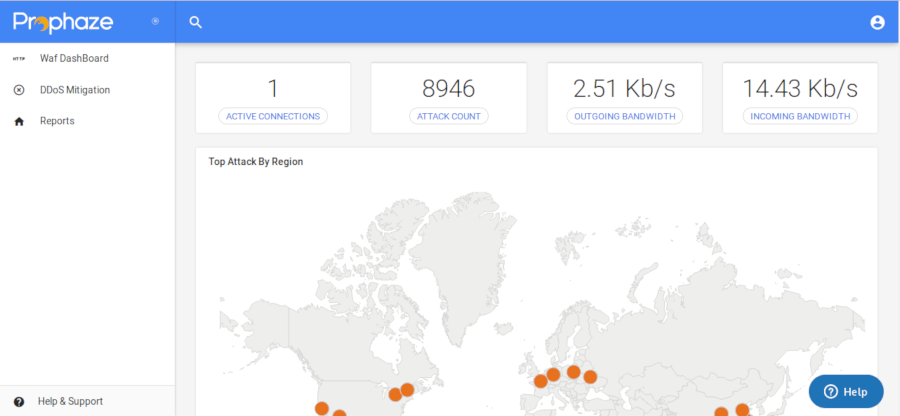Click the Help & Support question icon
Viewport: 900px width, 416px height.
point(18,401)
